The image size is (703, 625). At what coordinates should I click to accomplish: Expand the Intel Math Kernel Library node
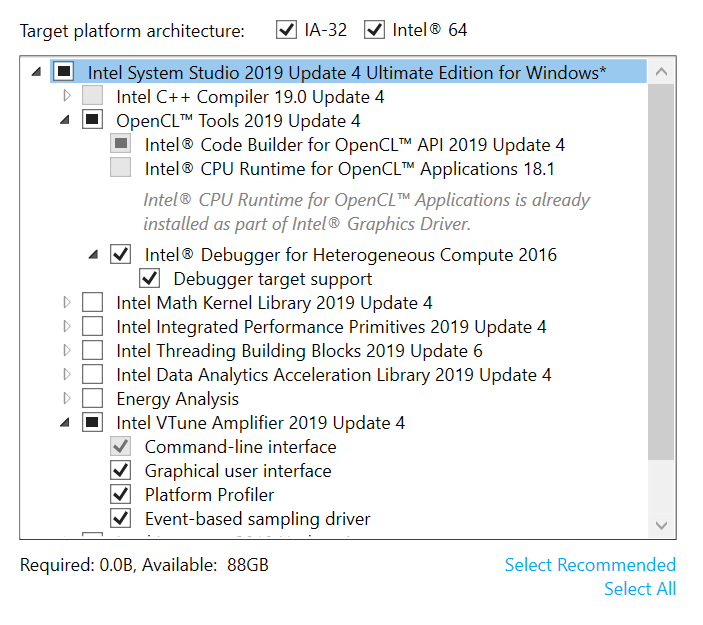pos(67,302)
